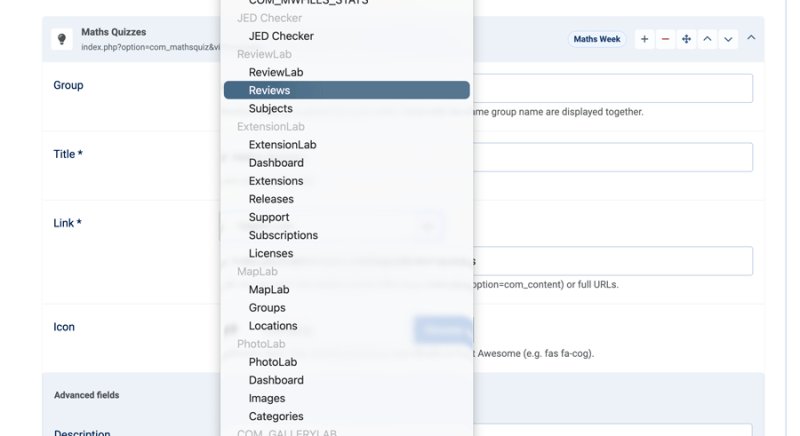Select Categories under PhotoLab

(346, 416)
